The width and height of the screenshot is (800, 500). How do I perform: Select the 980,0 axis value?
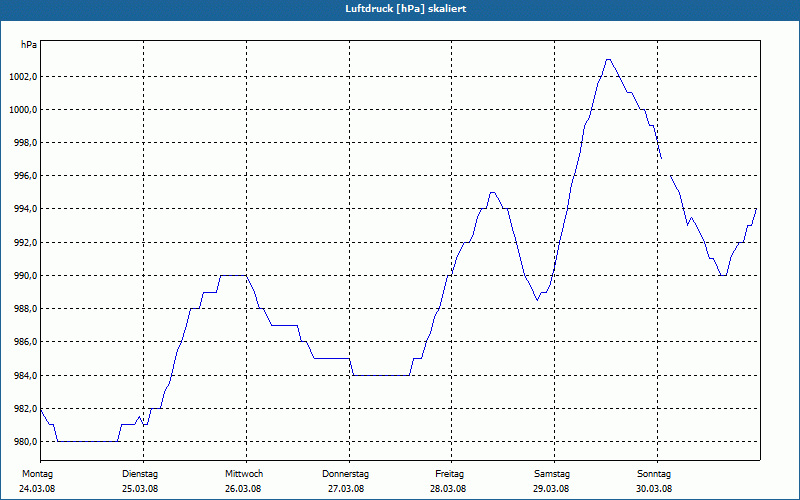25,442
